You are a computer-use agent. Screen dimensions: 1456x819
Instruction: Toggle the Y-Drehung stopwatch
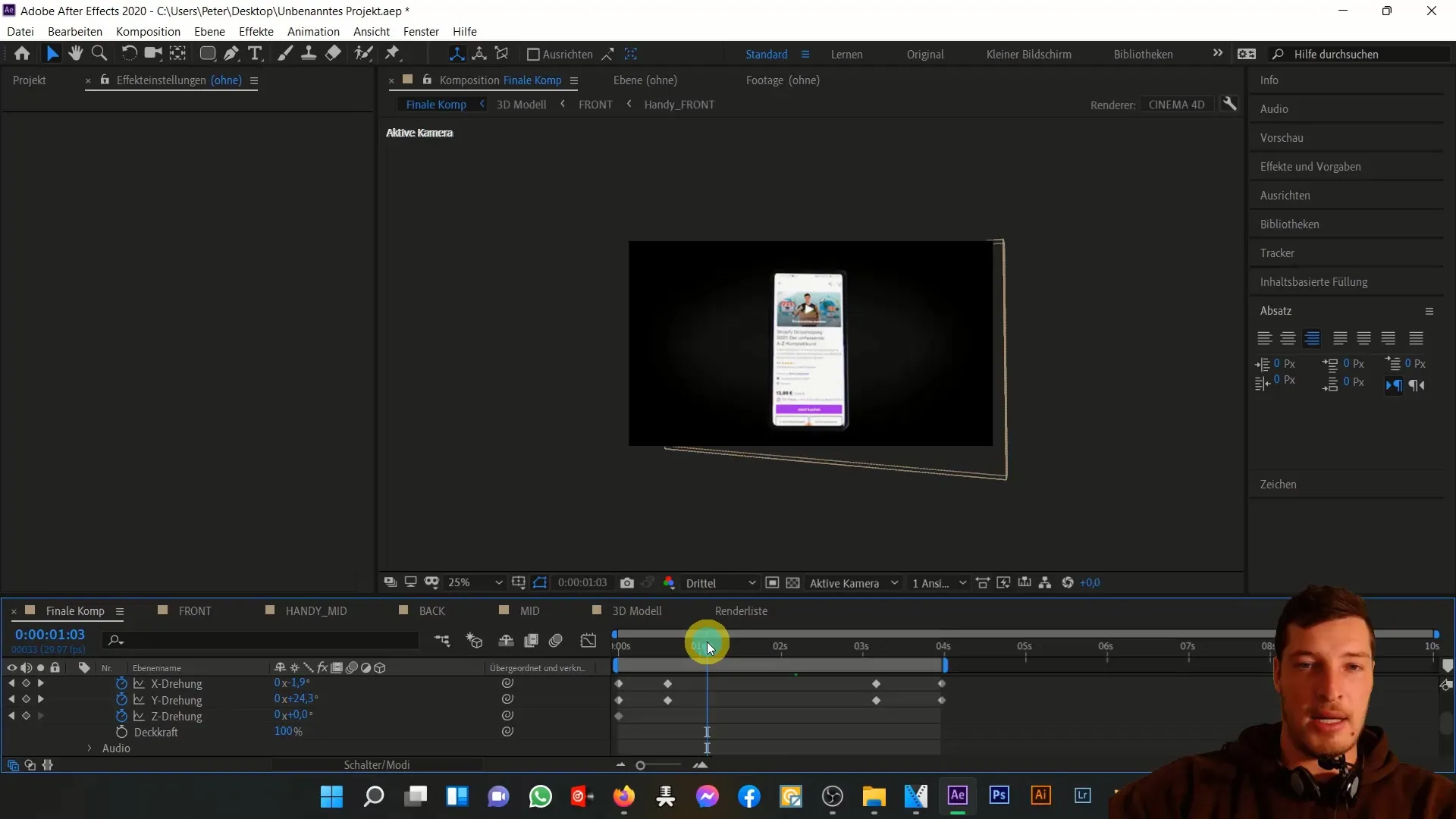coord(121,700)
